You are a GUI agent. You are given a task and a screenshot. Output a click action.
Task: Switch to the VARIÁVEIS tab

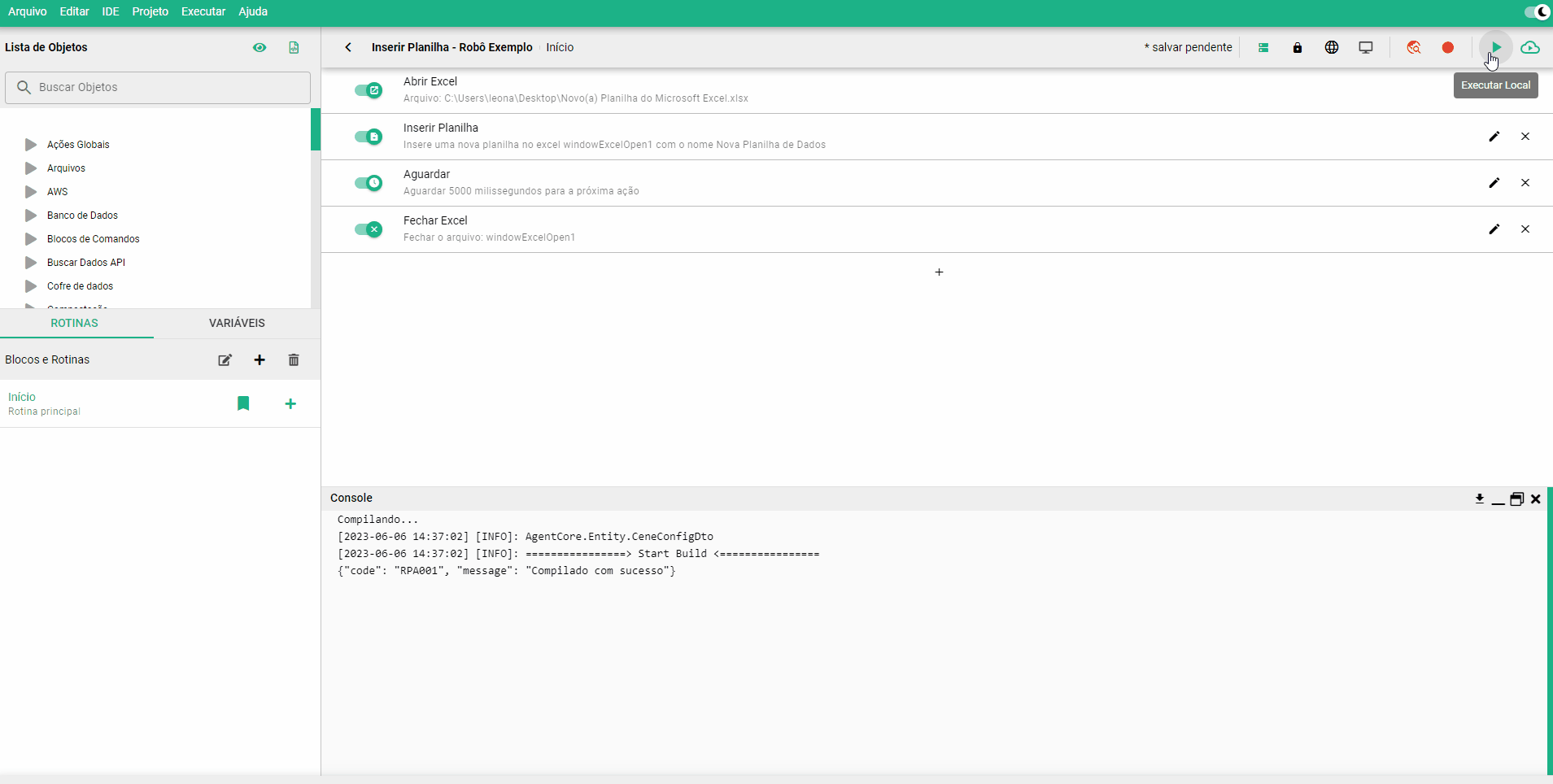pos(237,323)
